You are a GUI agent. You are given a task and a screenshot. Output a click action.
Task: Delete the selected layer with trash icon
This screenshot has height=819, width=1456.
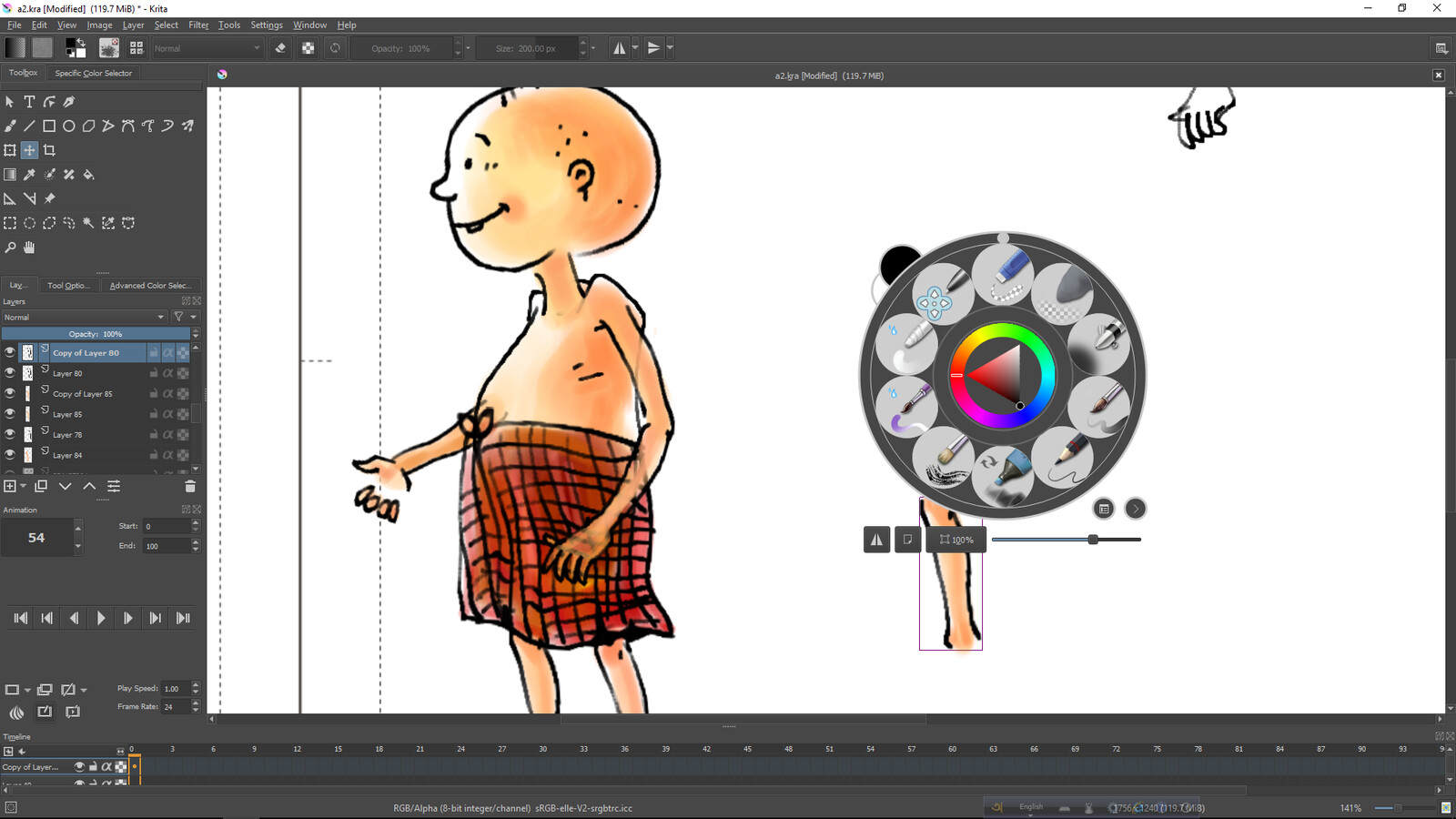point(190,487)
